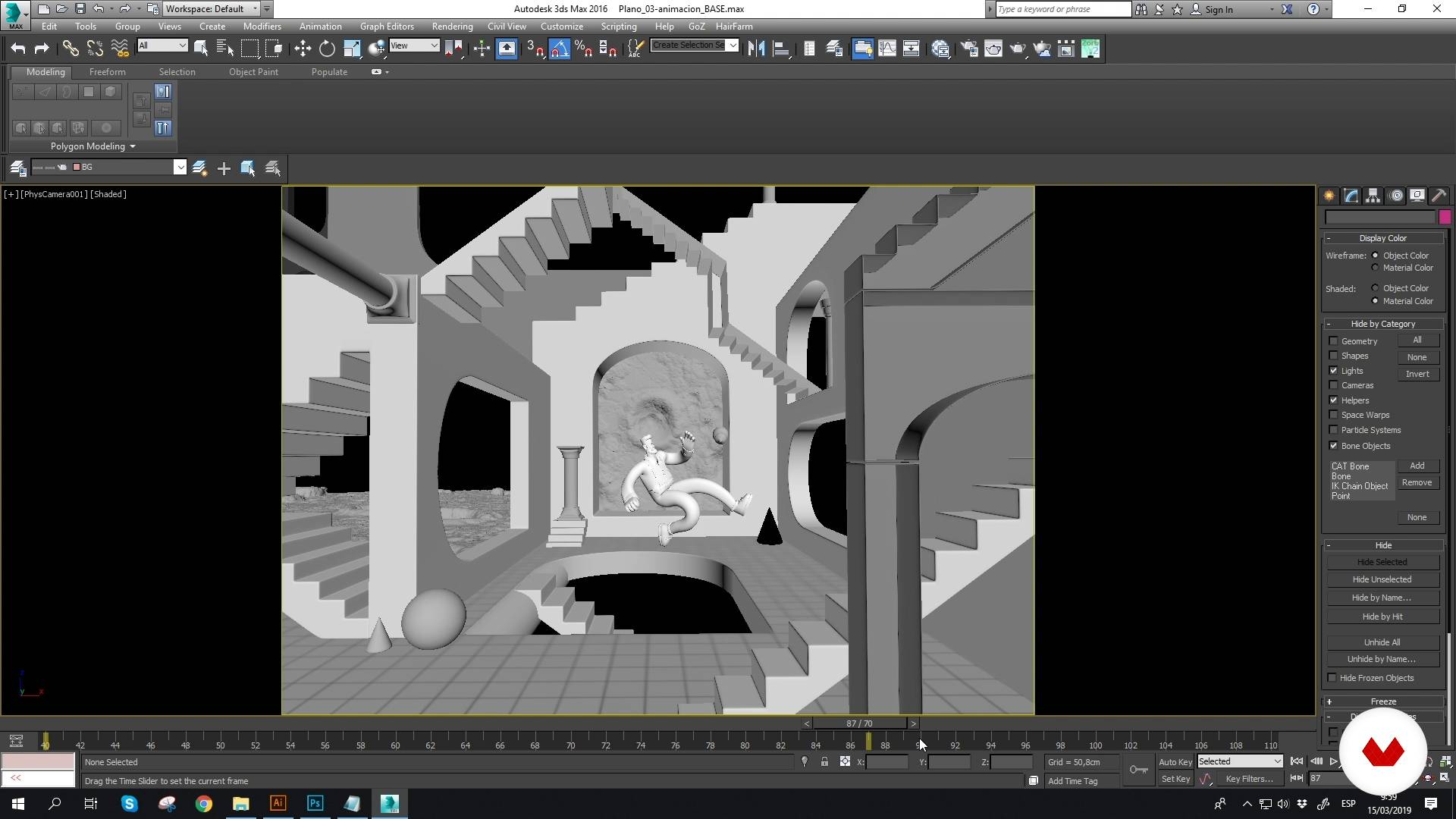
Task: Click the Unlink Selection tool
Action: (x=95, y=49)
